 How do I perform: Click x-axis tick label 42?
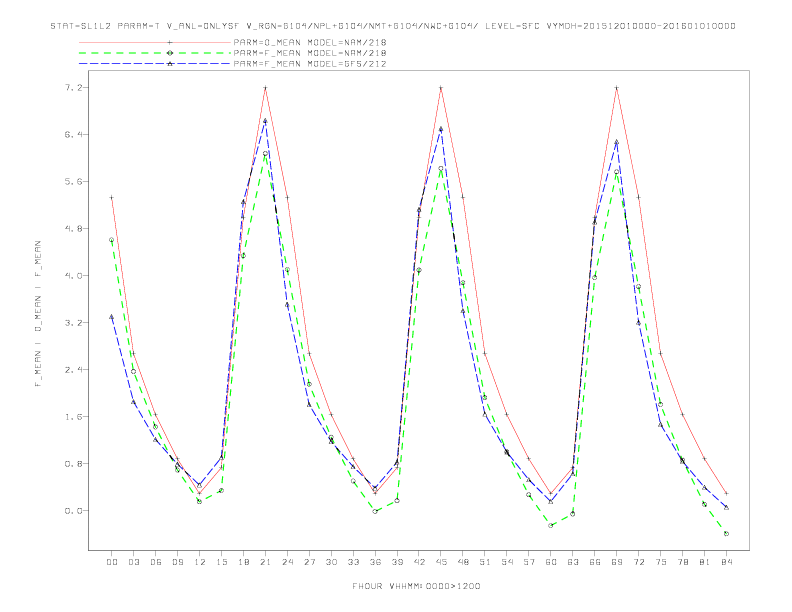pos(419,562)
